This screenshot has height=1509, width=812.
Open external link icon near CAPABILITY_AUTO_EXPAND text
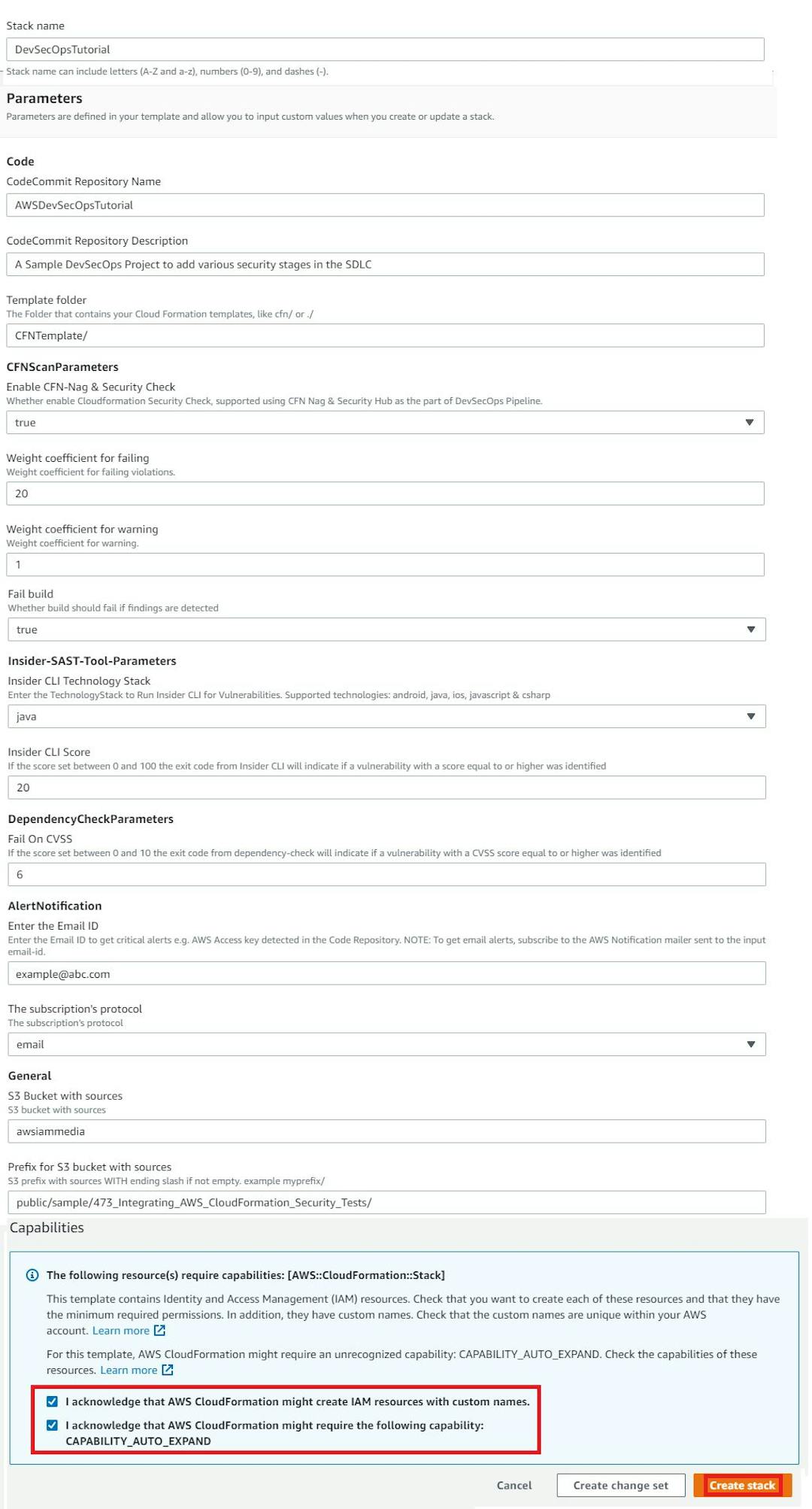(168, 1370)
